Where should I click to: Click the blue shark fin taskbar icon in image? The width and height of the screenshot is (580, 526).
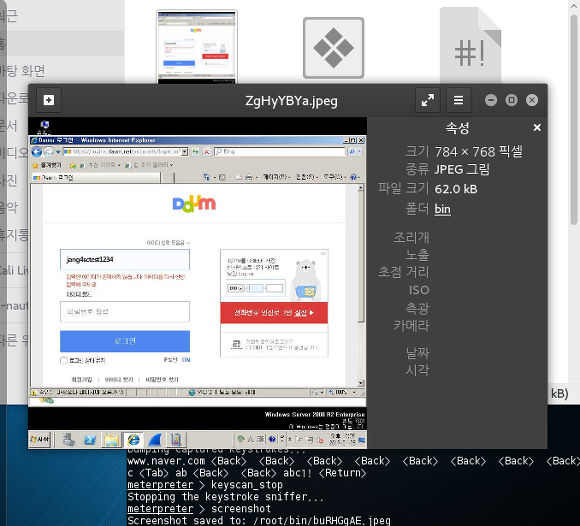pos(155,440)
